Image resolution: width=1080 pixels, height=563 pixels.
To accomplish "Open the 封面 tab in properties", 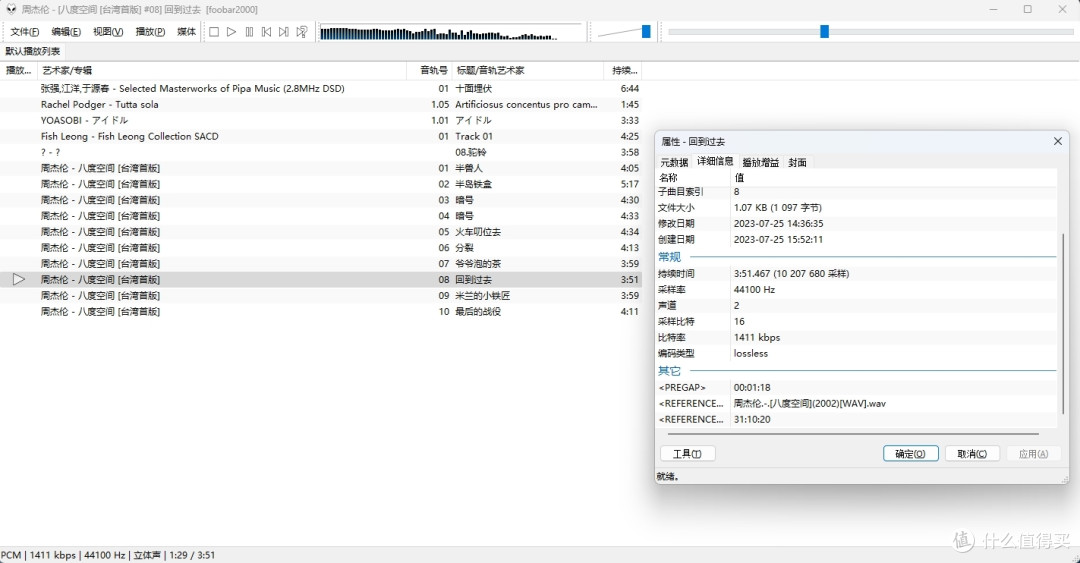I will [x=798, y=162].
